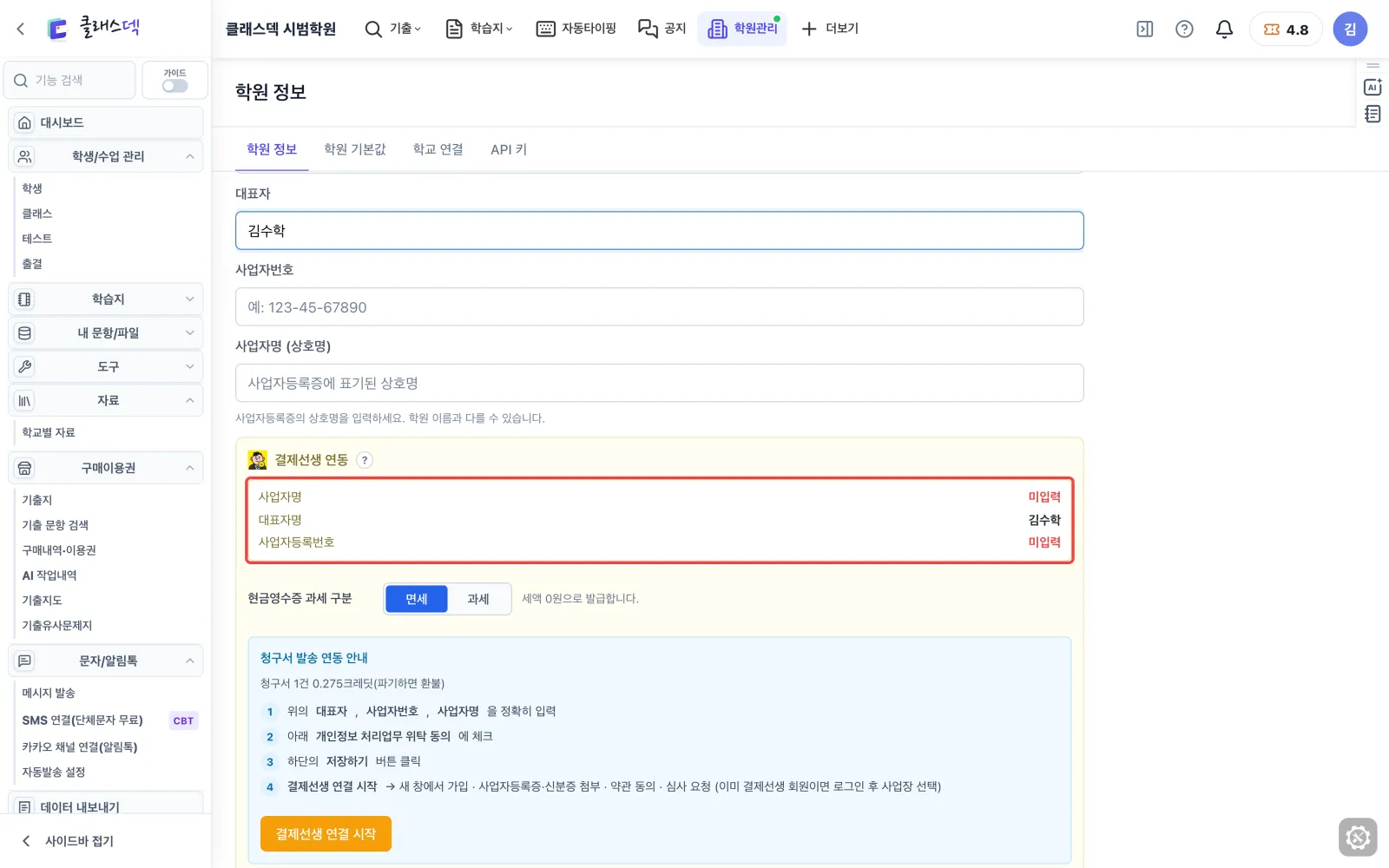This screenshot has width=1389, height=868.
Task: Open the 학습지 dropdown in top navigation
Action: 479,29
